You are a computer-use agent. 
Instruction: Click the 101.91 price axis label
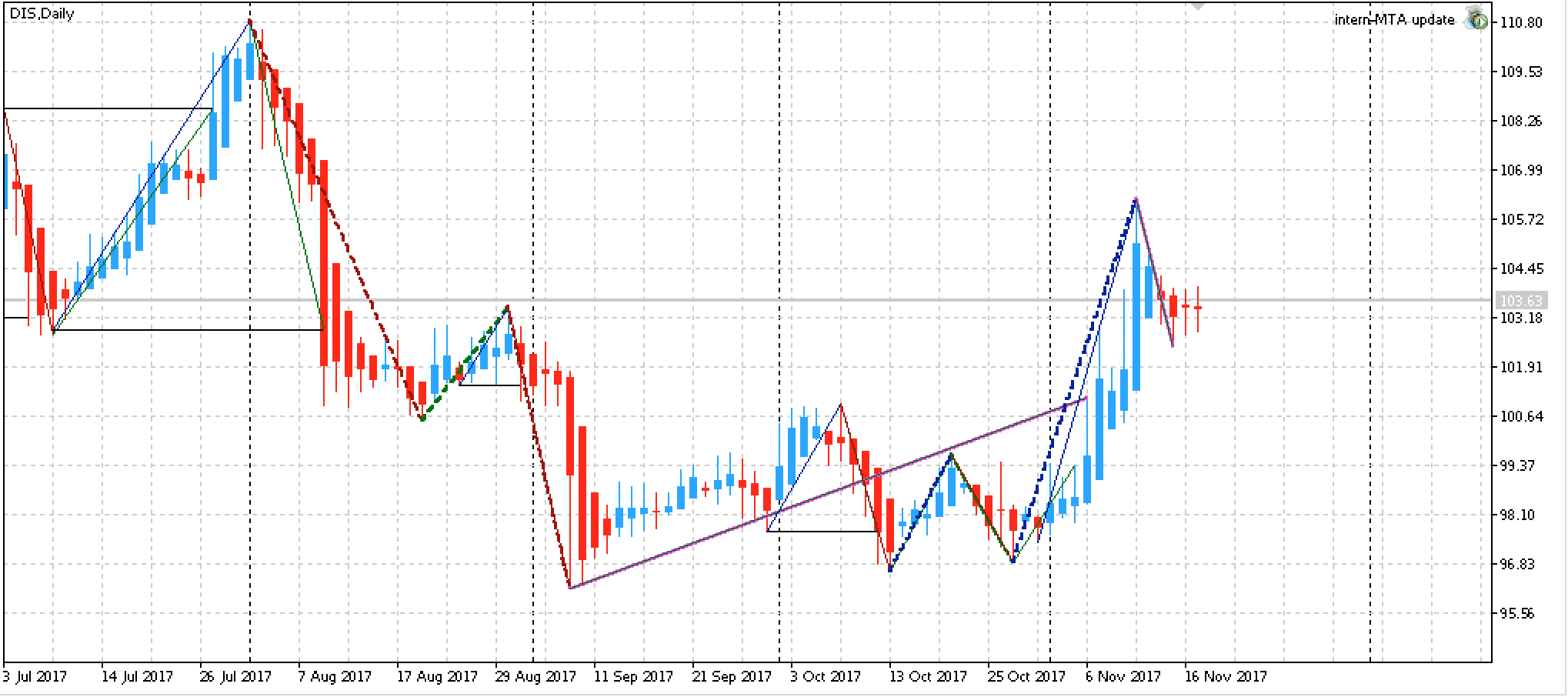(x=1521, y=368)
